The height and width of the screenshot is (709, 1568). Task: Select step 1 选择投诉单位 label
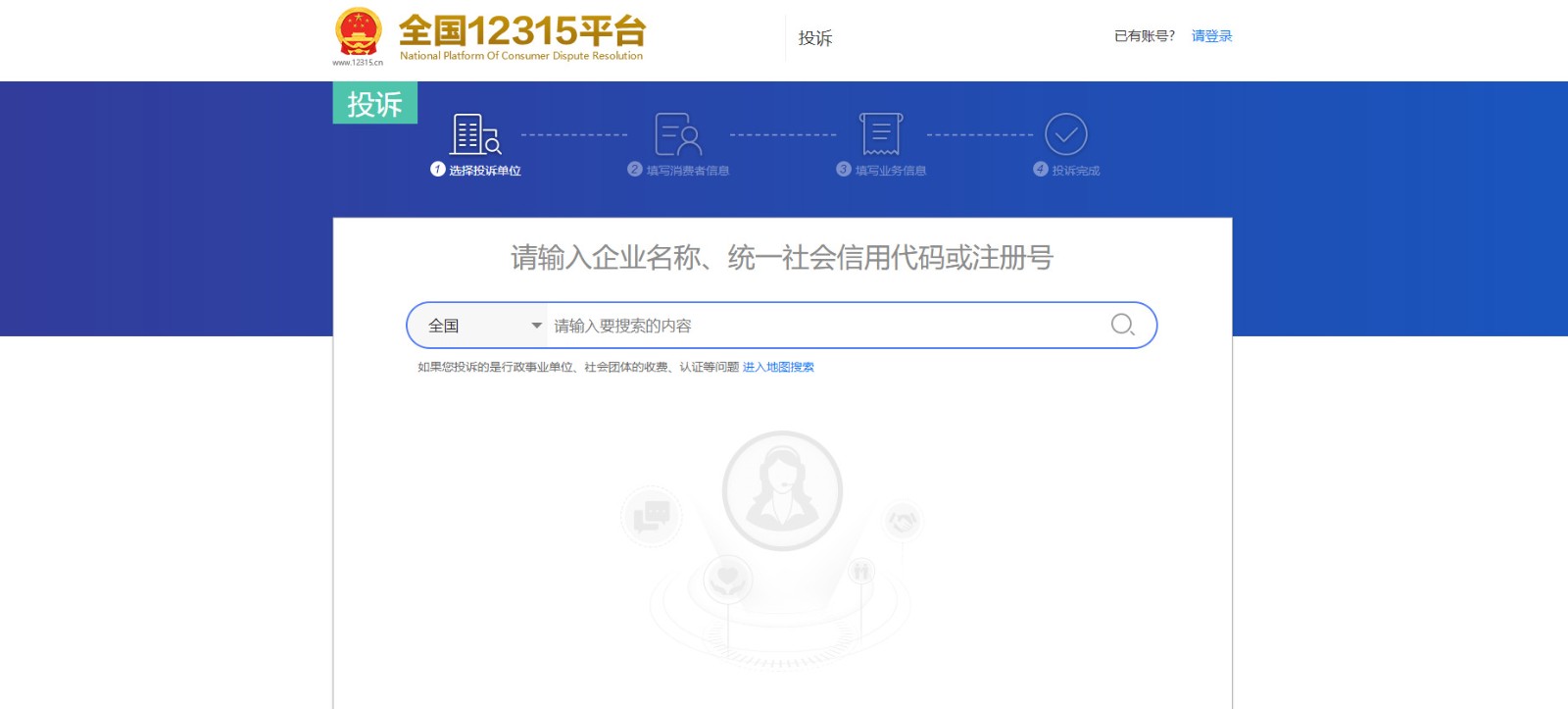click(x=485, y=171)
